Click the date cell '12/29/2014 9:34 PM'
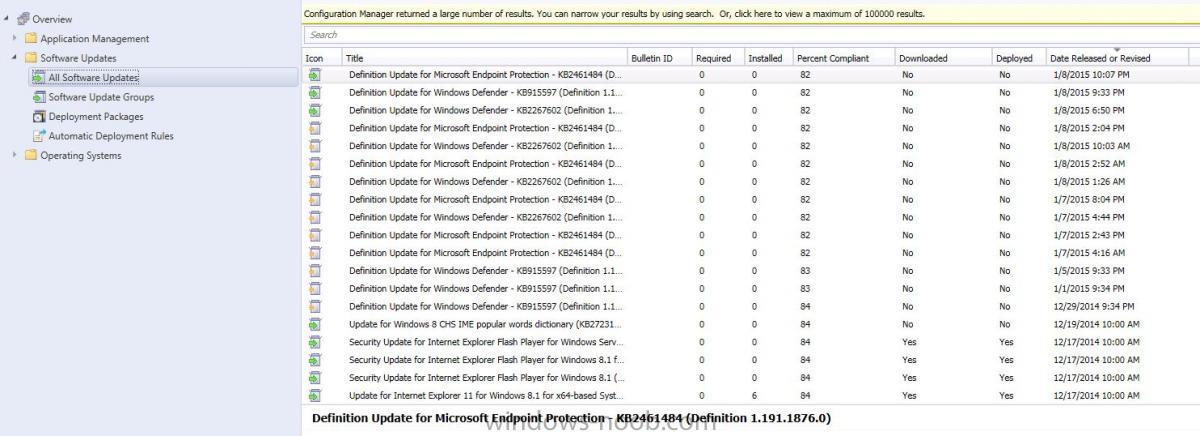 point(1094,306)
